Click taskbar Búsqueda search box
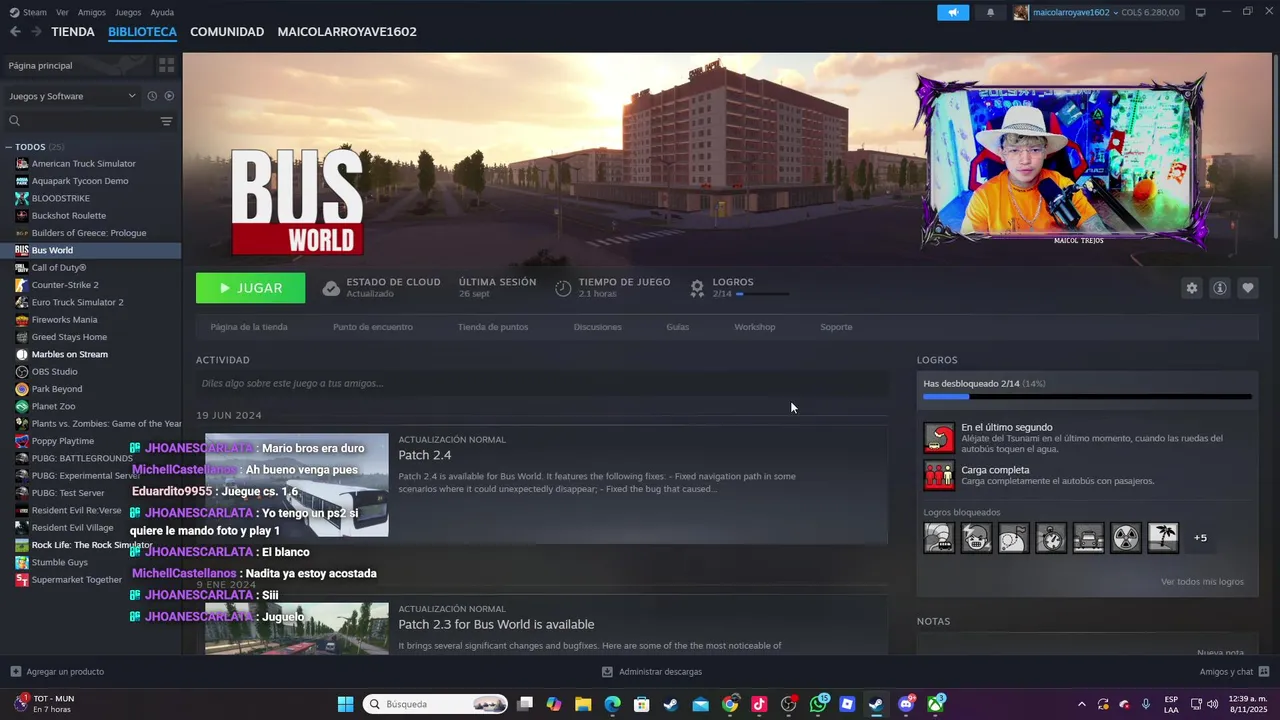Screen dimensions: 1280x720 pos(436,704)
